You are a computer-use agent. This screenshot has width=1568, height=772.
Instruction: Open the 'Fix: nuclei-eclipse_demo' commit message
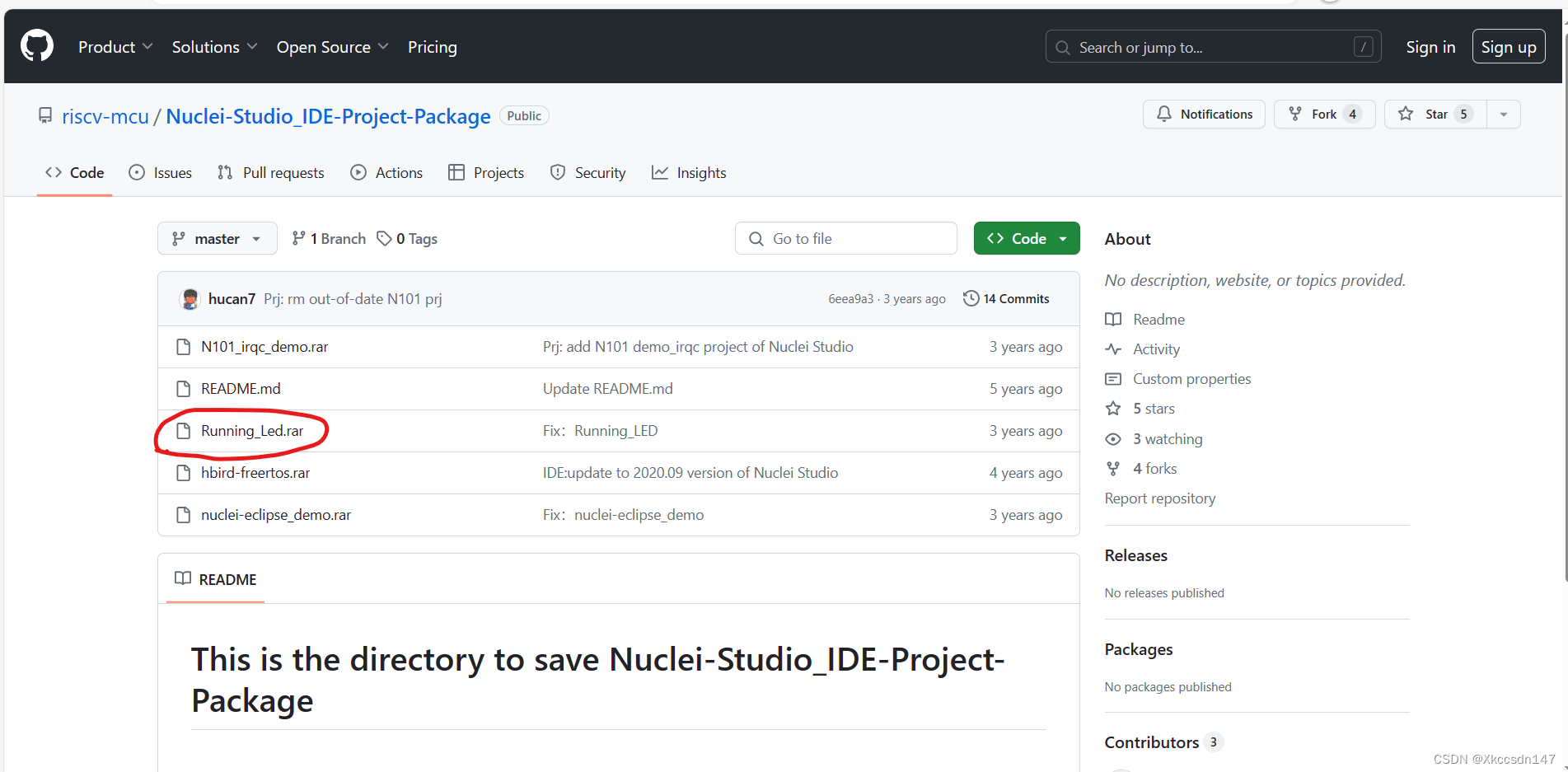tap(624, 515)
